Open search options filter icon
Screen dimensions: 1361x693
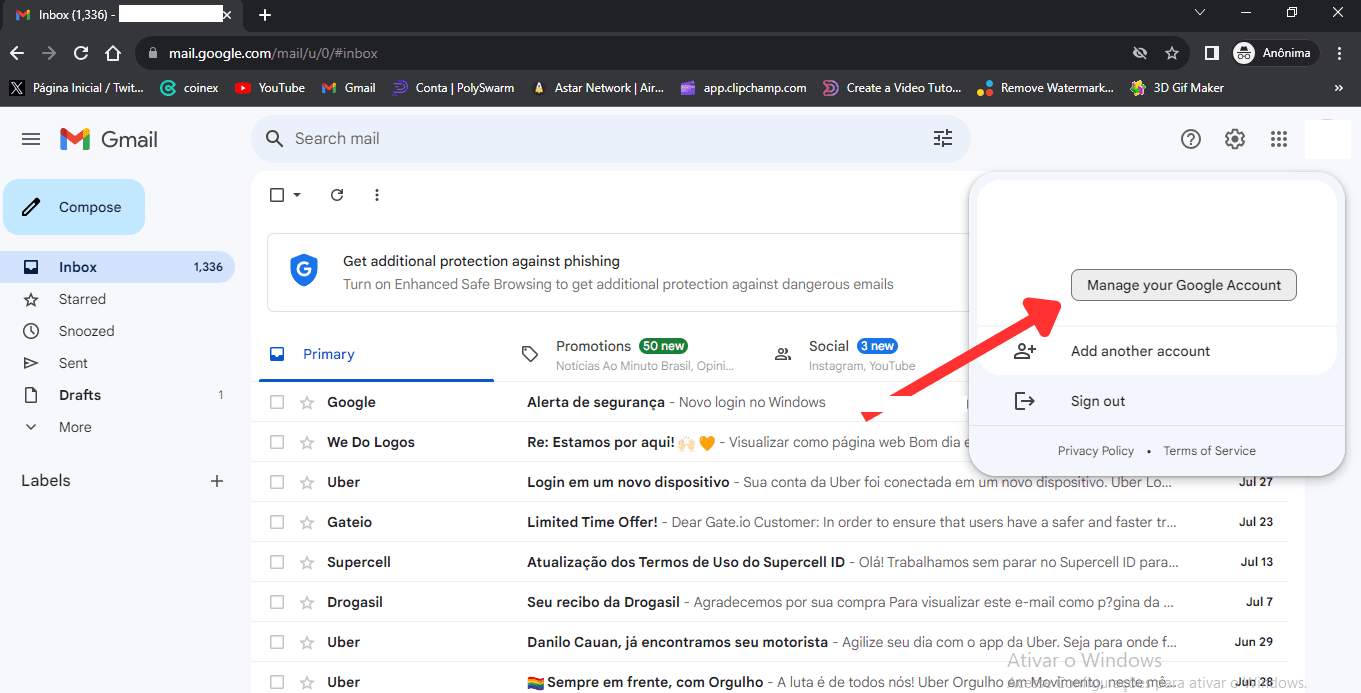(943, 139)
